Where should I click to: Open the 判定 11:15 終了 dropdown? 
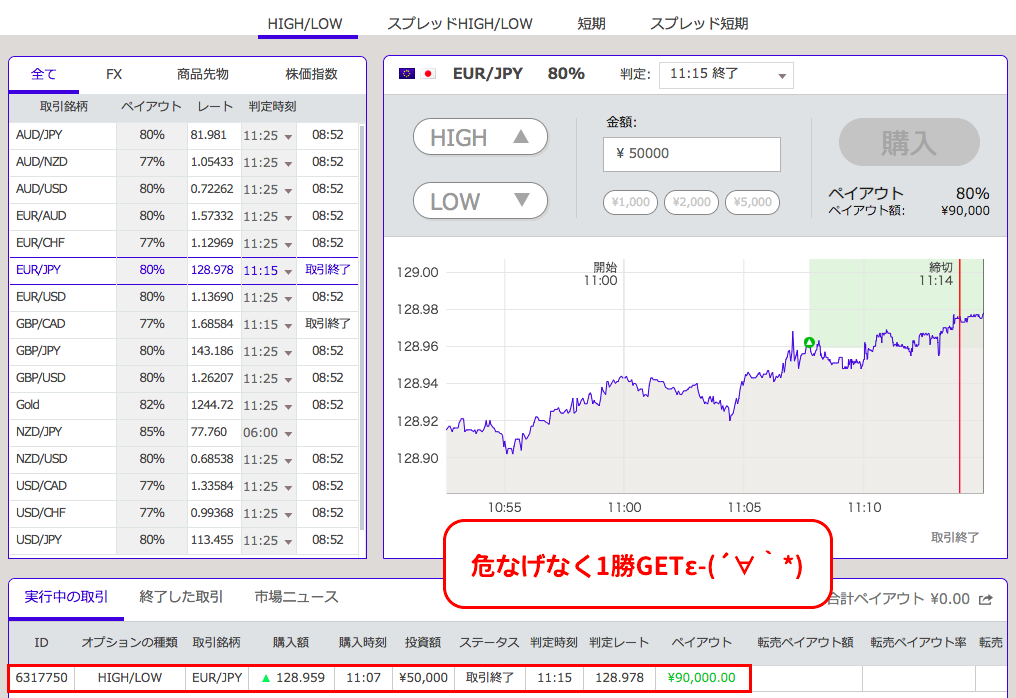[725, 75]
